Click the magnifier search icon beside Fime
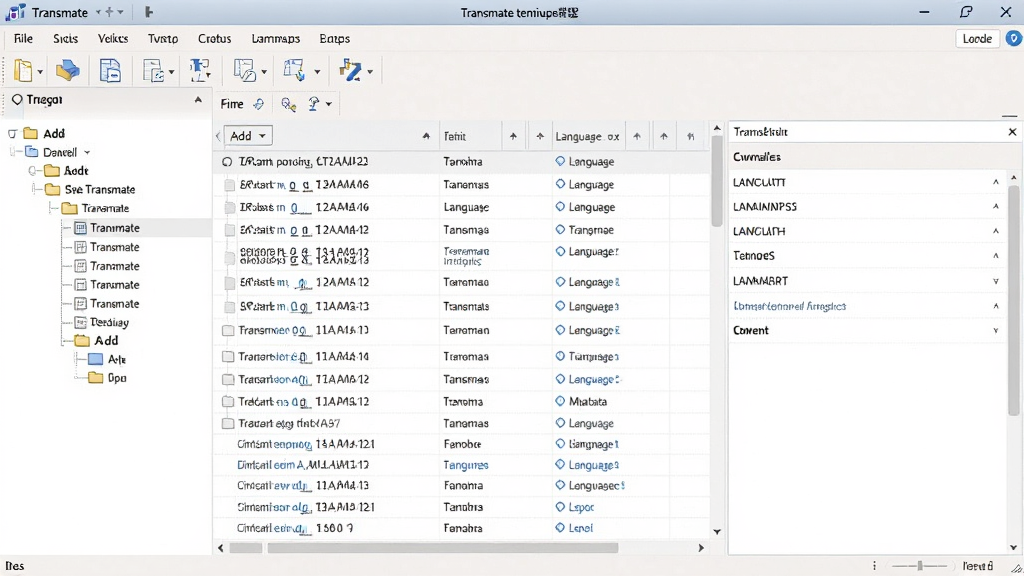Image resolution: width=1024 pixels, height=576 pixels. point(288,104)
